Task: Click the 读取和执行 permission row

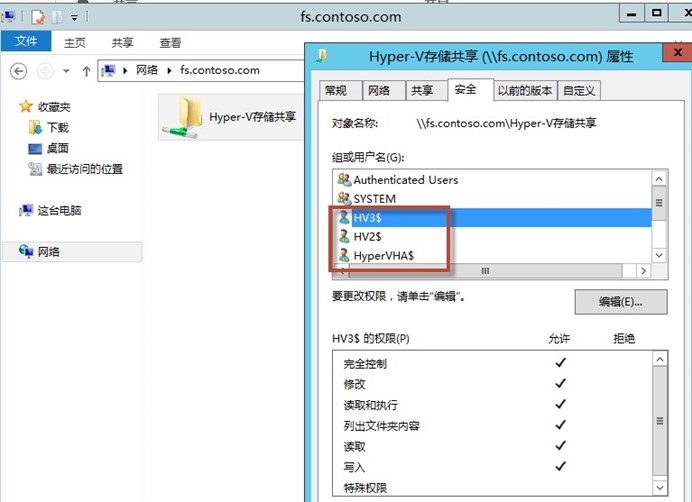Action: (x=493, y=405)
